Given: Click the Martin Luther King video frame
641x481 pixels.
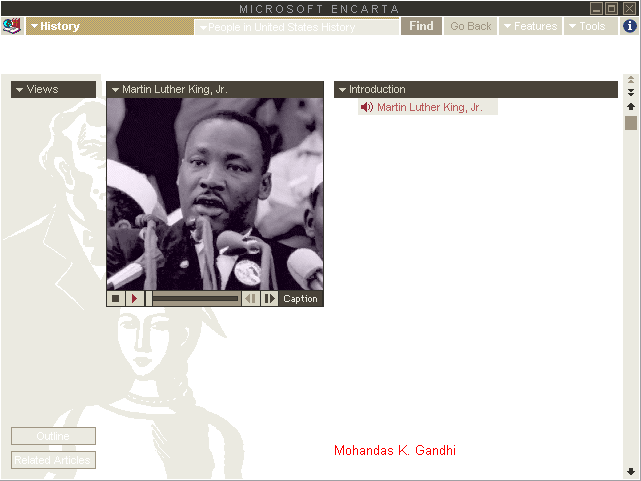Looking at the screenshot, I should (215, 194).
